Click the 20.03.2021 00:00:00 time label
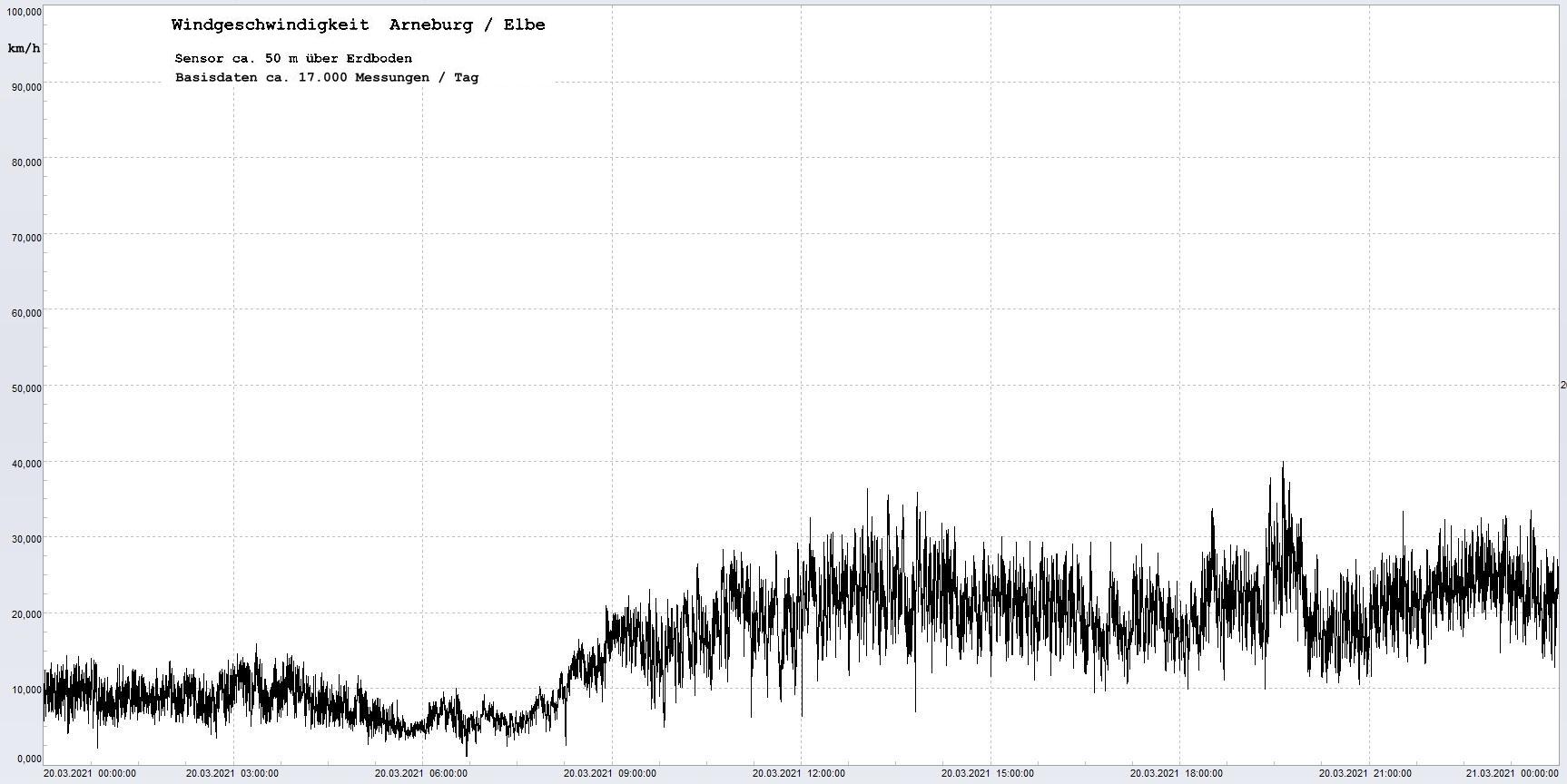1567x784 pixels. click(90, 774)
